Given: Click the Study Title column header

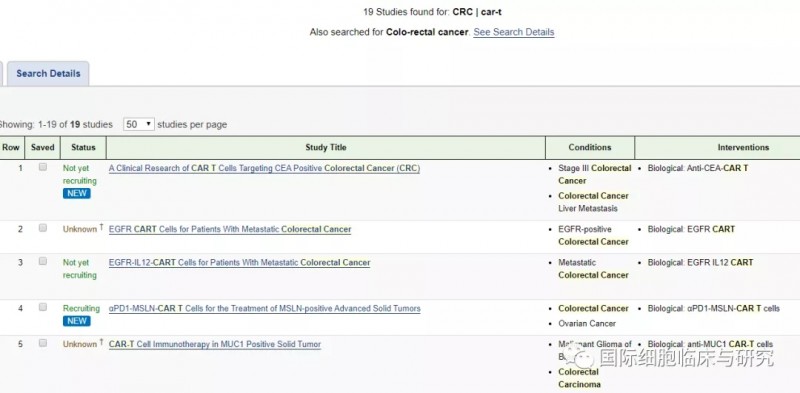Looking at the screenshot, I should coord(326,148).
